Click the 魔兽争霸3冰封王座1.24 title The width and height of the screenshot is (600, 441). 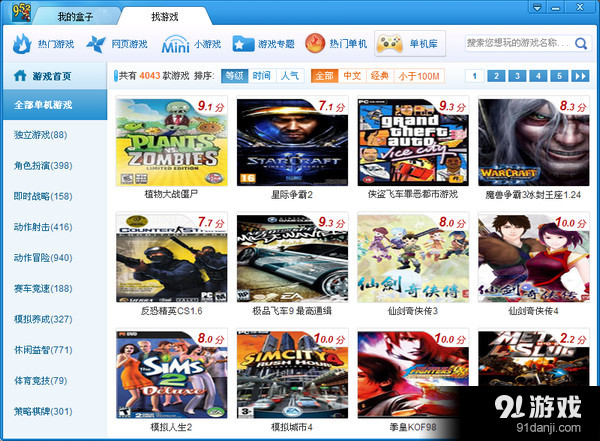click(x=533, y=194)
